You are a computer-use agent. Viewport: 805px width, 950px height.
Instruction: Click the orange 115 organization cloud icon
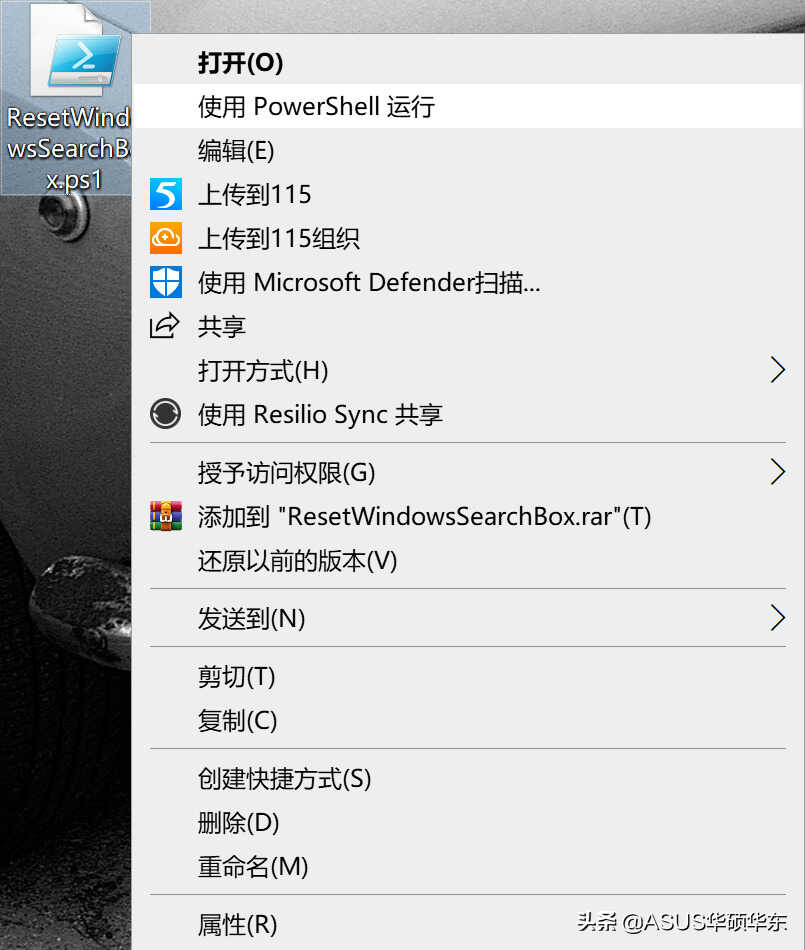coord(165,238)
